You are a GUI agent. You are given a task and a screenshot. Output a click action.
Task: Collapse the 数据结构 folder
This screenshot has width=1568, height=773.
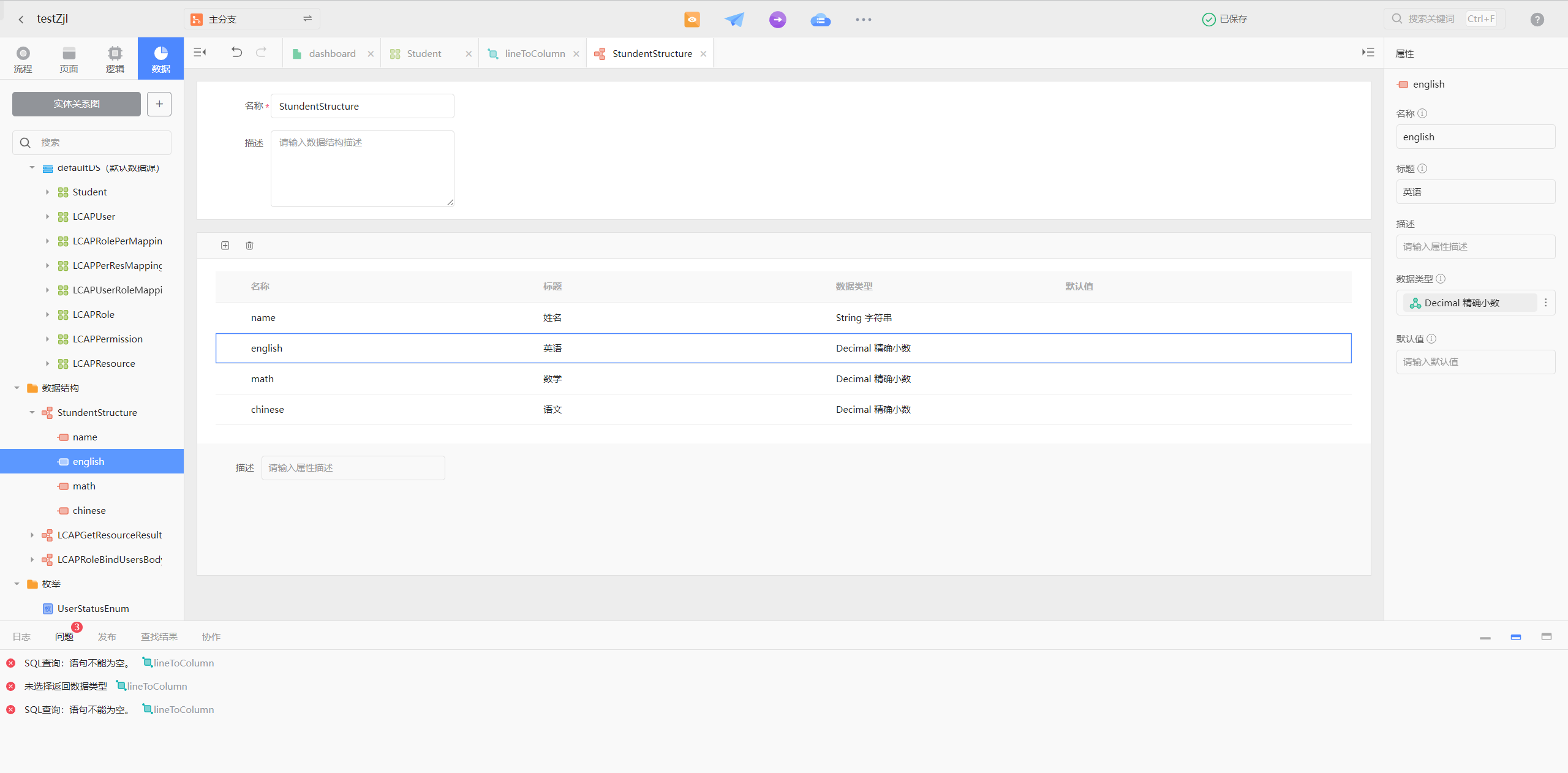click(x=17, y=388)
